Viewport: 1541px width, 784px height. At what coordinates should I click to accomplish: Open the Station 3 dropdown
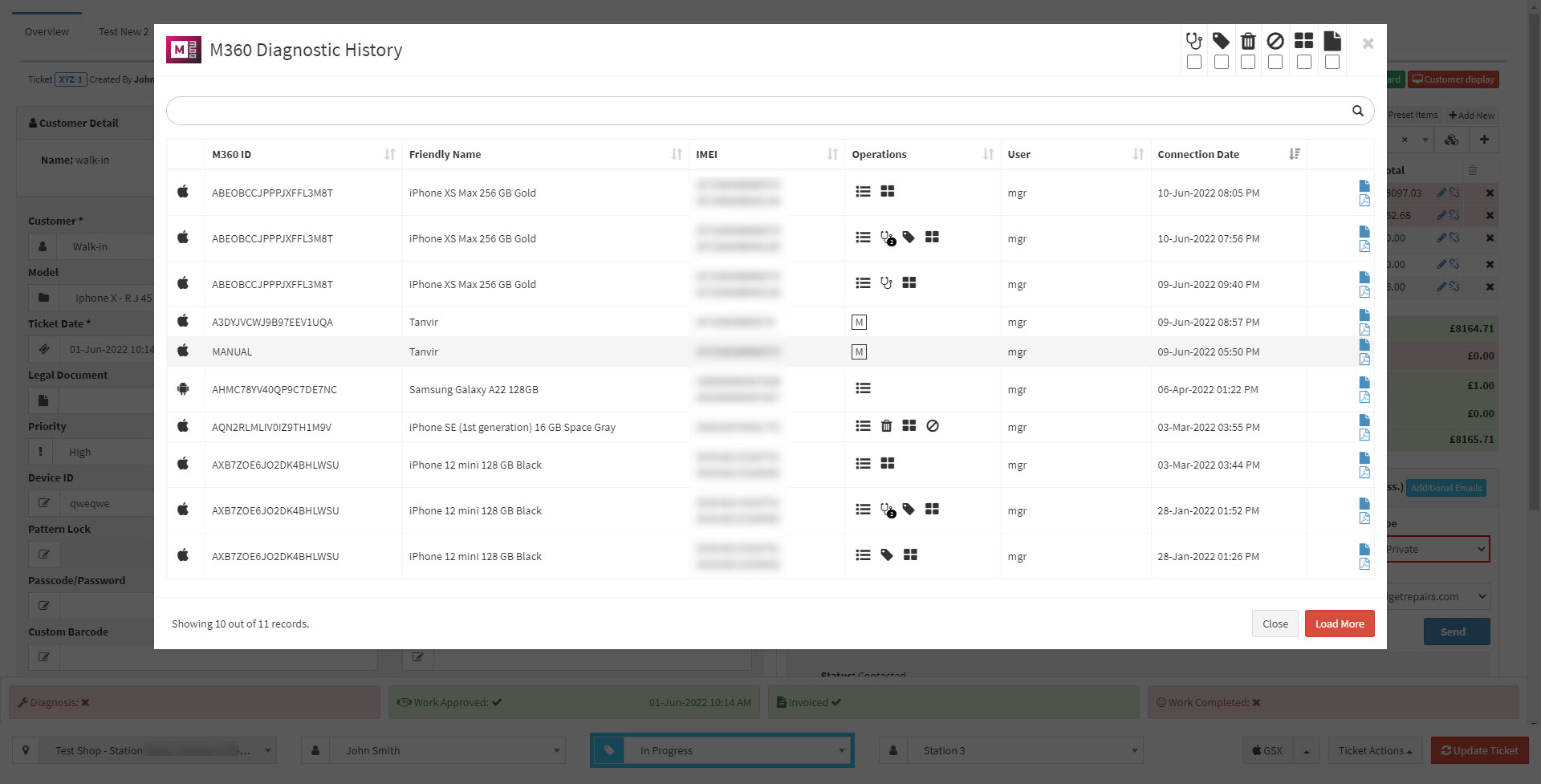click(1025, 750)
